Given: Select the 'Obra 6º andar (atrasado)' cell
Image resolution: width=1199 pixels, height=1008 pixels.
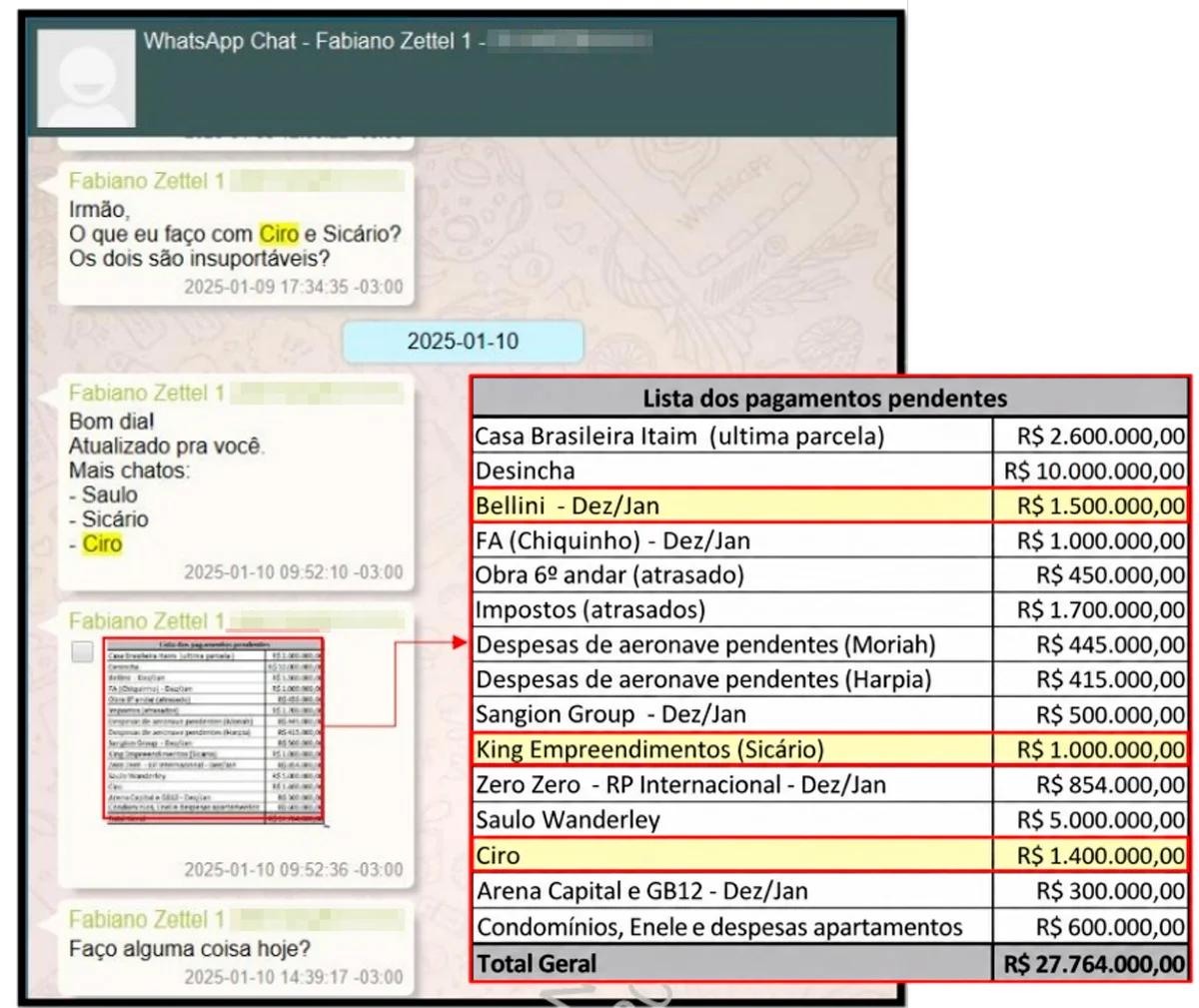Looking at the screenshot, I should click(732, 575).
